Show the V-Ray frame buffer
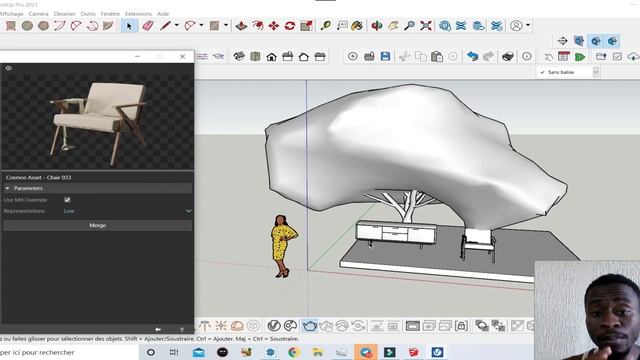Viewport: 640px width, 360px height. (x=413, y=326)
